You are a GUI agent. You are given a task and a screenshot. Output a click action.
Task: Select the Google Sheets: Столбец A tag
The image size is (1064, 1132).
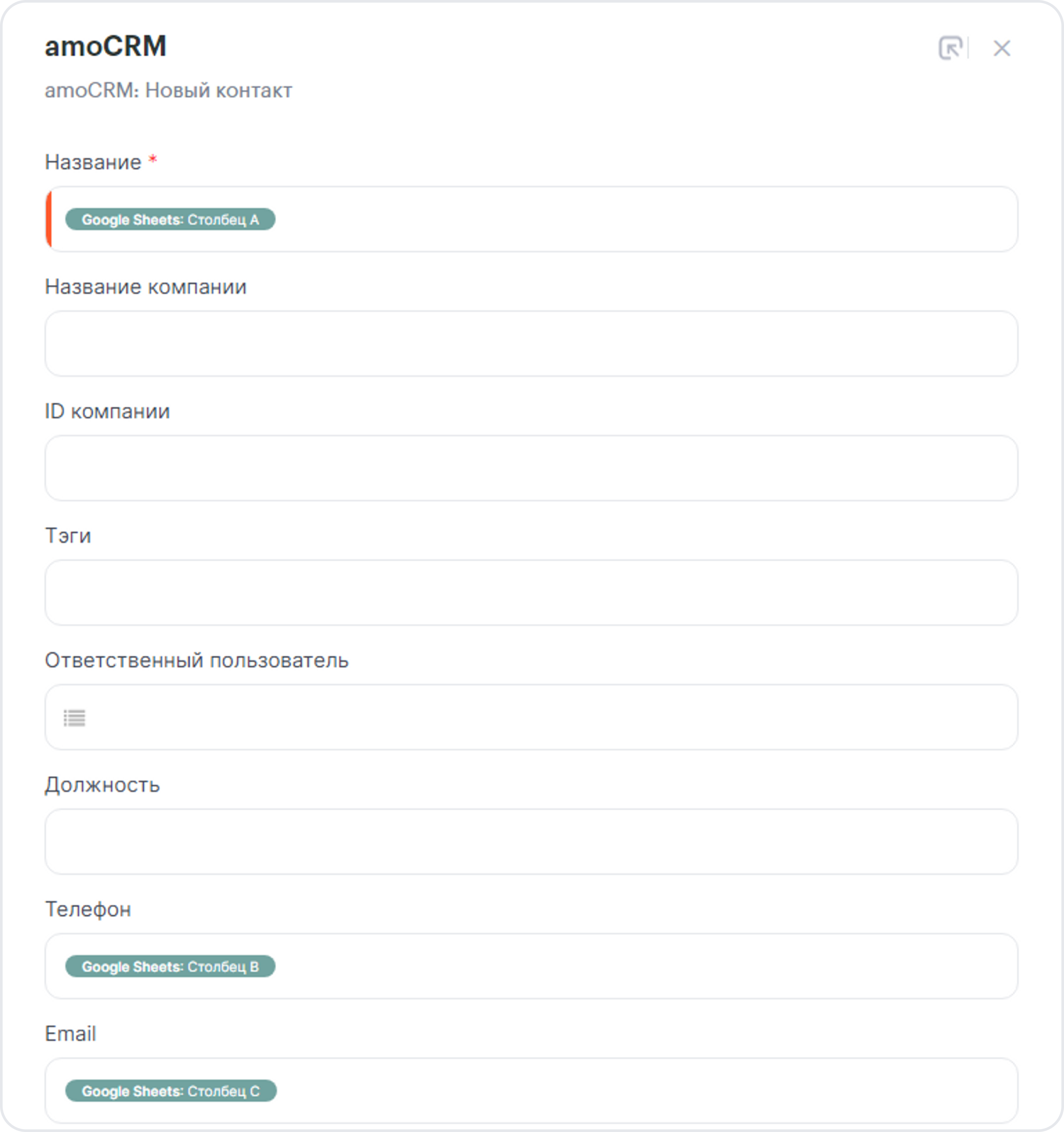pyautogui.click(x=170, y=219)
